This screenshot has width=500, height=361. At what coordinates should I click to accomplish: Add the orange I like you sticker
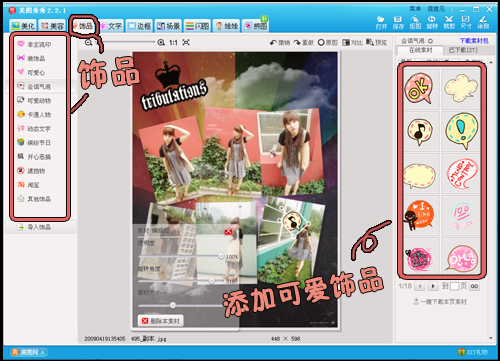pyautogui.click(x=419, y=215)
